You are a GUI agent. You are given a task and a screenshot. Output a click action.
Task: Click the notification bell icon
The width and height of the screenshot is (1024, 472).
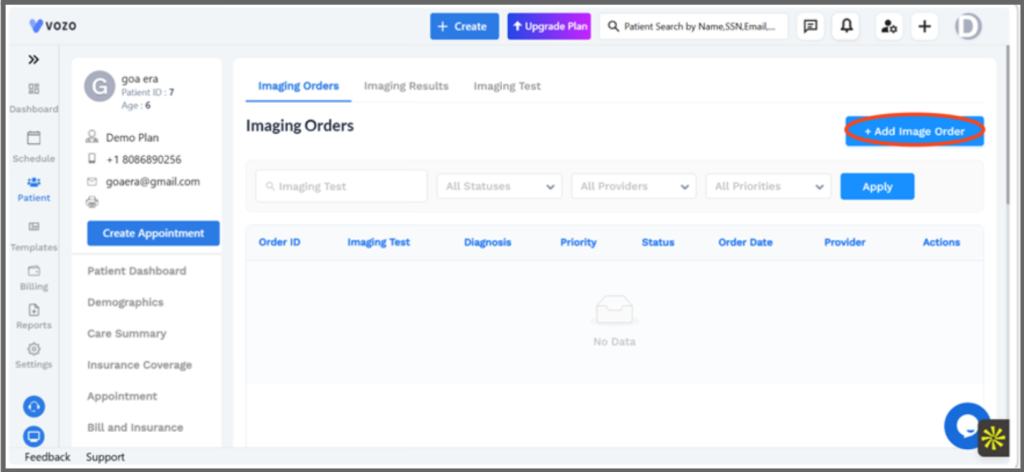pos(846,26)
